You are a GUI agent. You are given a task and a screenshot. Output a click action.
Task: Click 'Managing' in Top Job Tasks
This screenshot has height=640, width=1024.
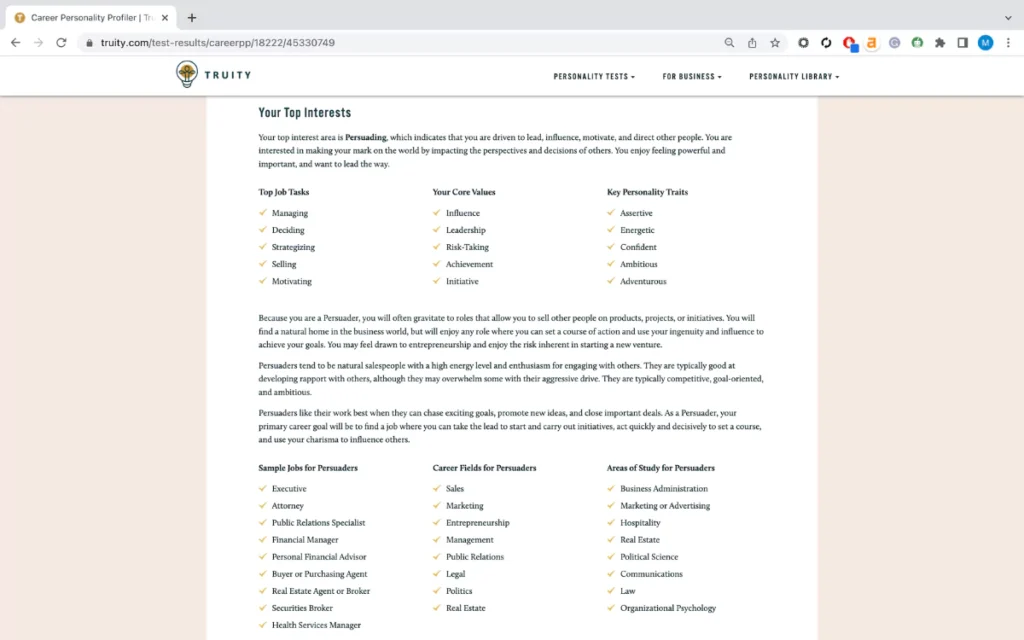pyautogui.click(x=290, y=213)
